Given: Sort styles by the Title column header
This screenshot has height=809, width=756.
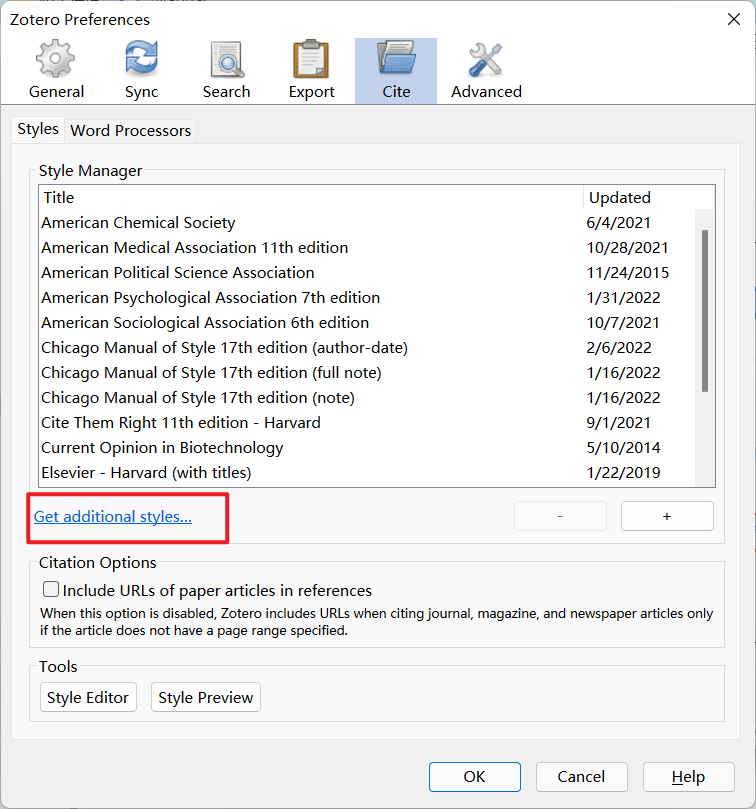Looking at the screenshot, I should click(311, 198).
